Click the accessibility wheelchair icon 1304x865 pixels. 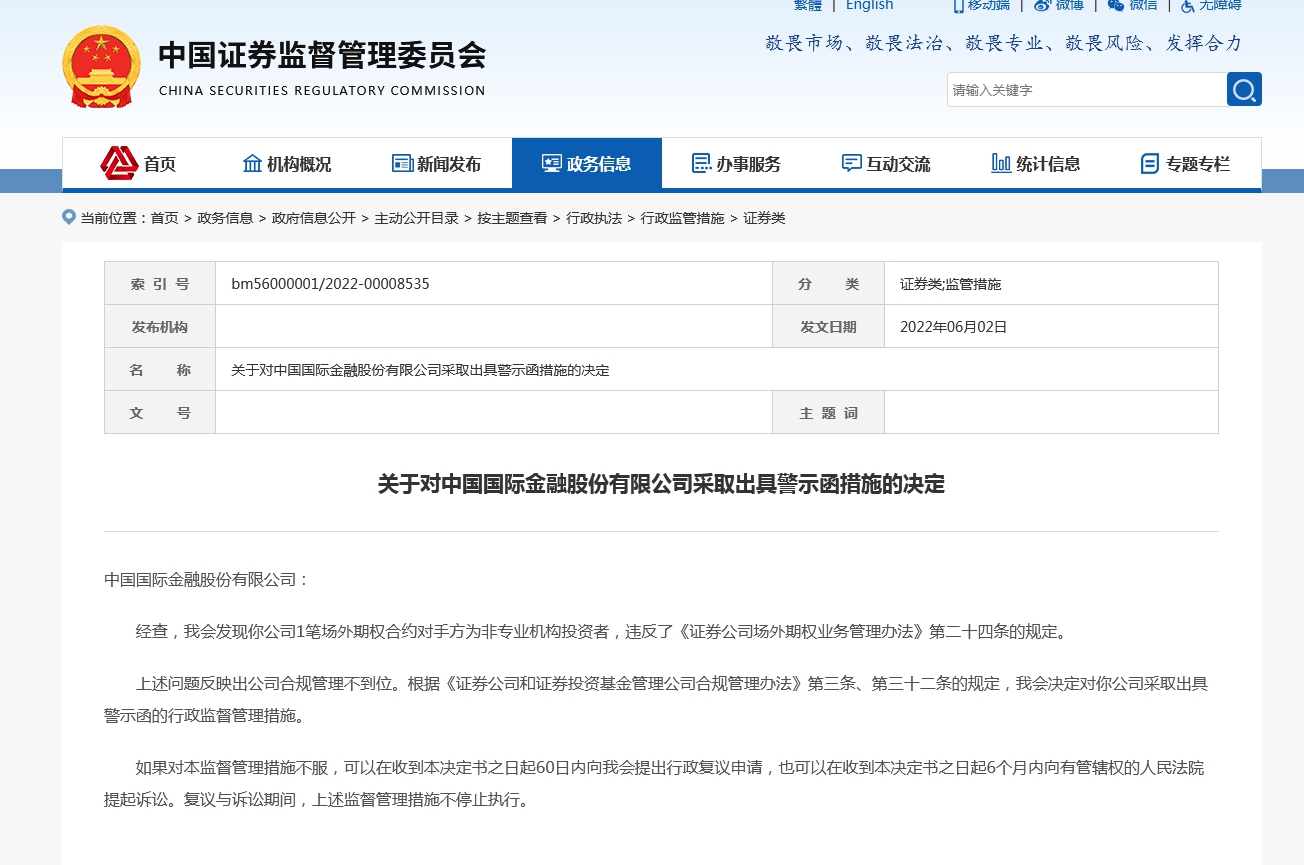click(x=1188, y=5)
